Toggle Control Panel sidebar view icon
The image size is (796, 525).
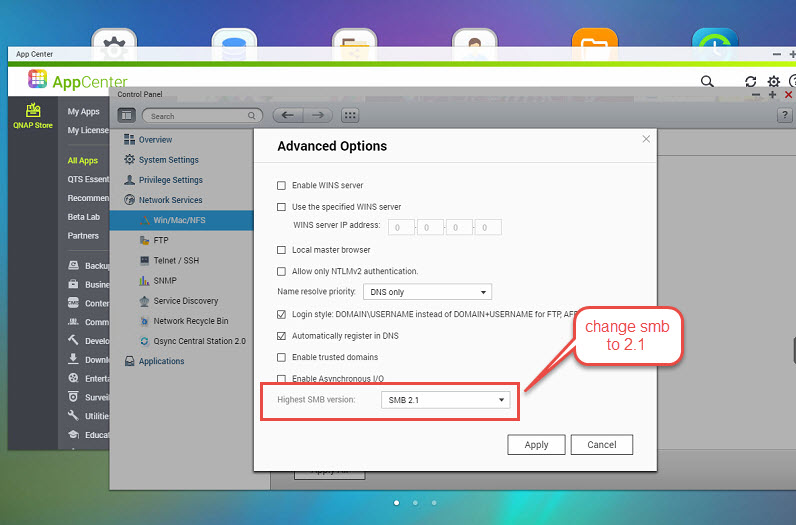(x=126, y=116)
